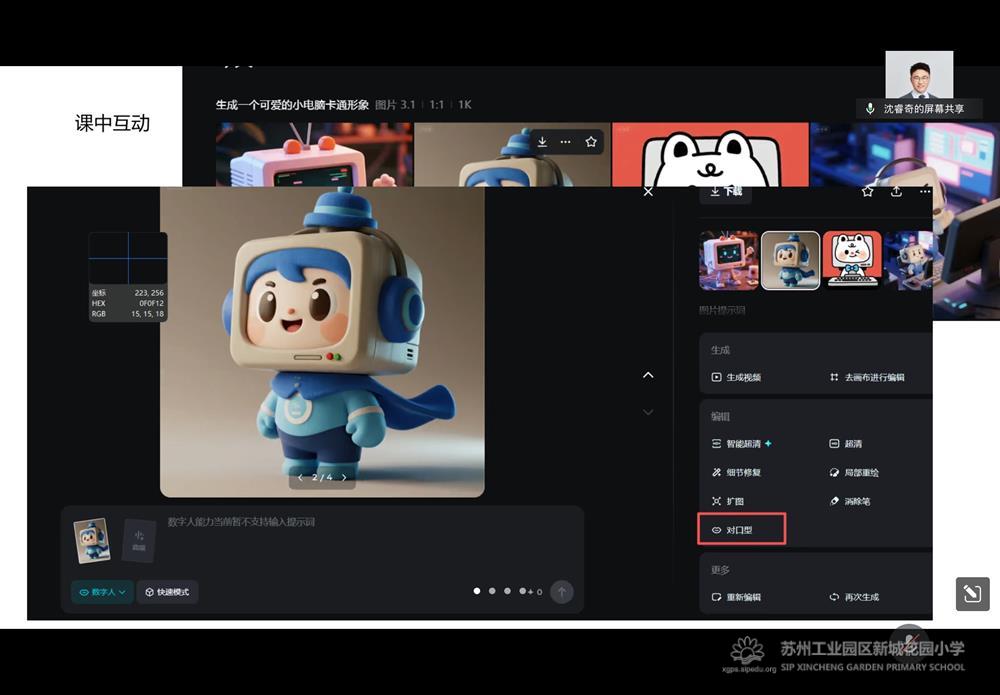Select the white bear thumbnail in the preview strip
The height and width of the screenshot is (695, 1000).
851,260
